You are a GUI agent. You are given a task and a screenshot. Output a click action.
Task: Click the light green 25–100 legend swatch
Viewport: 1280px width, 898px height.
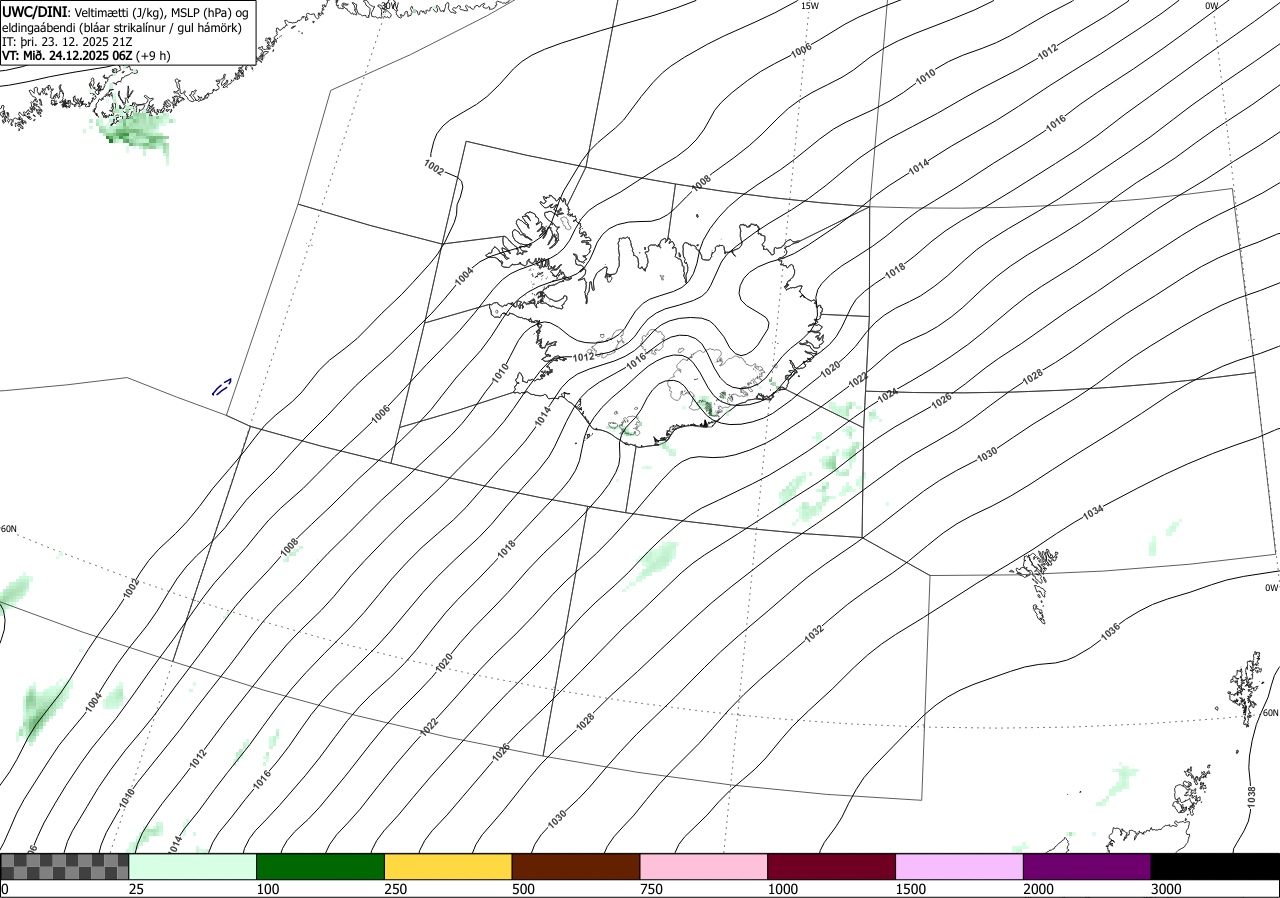tap(193, 866)
